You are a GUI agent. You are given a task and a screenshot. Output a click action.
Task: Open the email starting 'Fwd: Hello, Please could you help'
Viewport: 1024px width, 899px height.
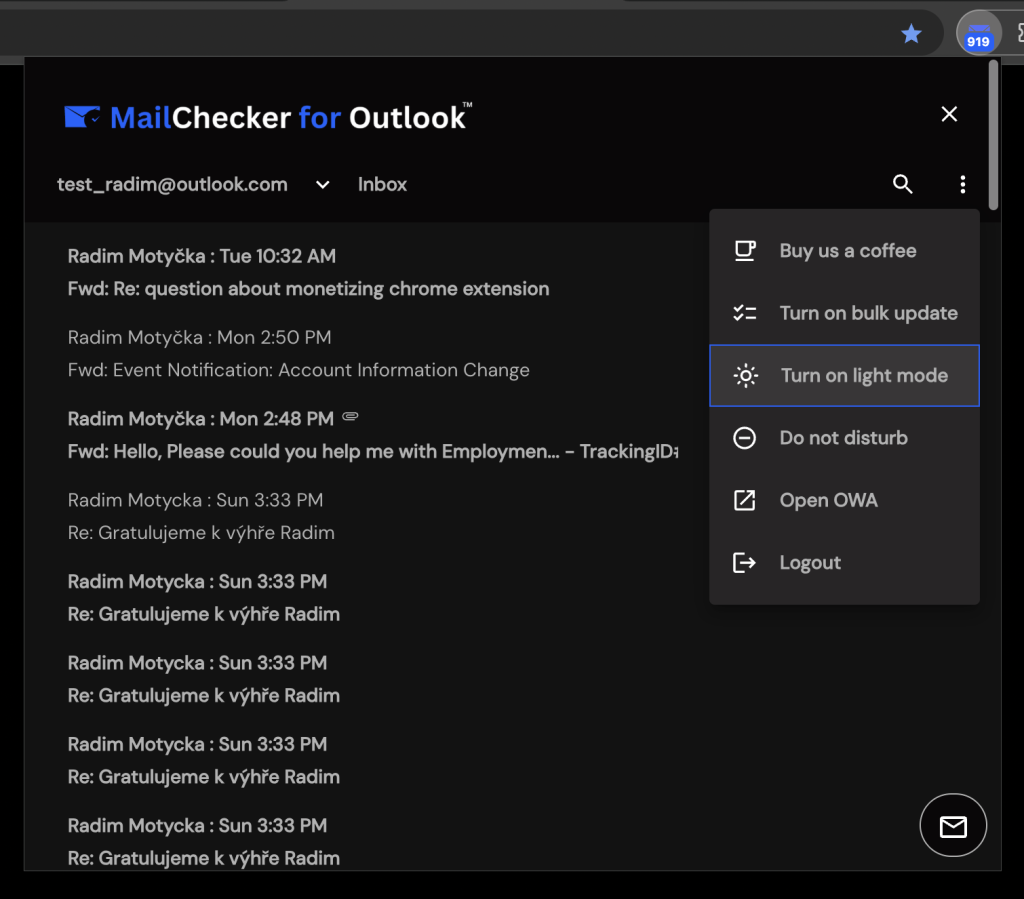pos(373,435)
